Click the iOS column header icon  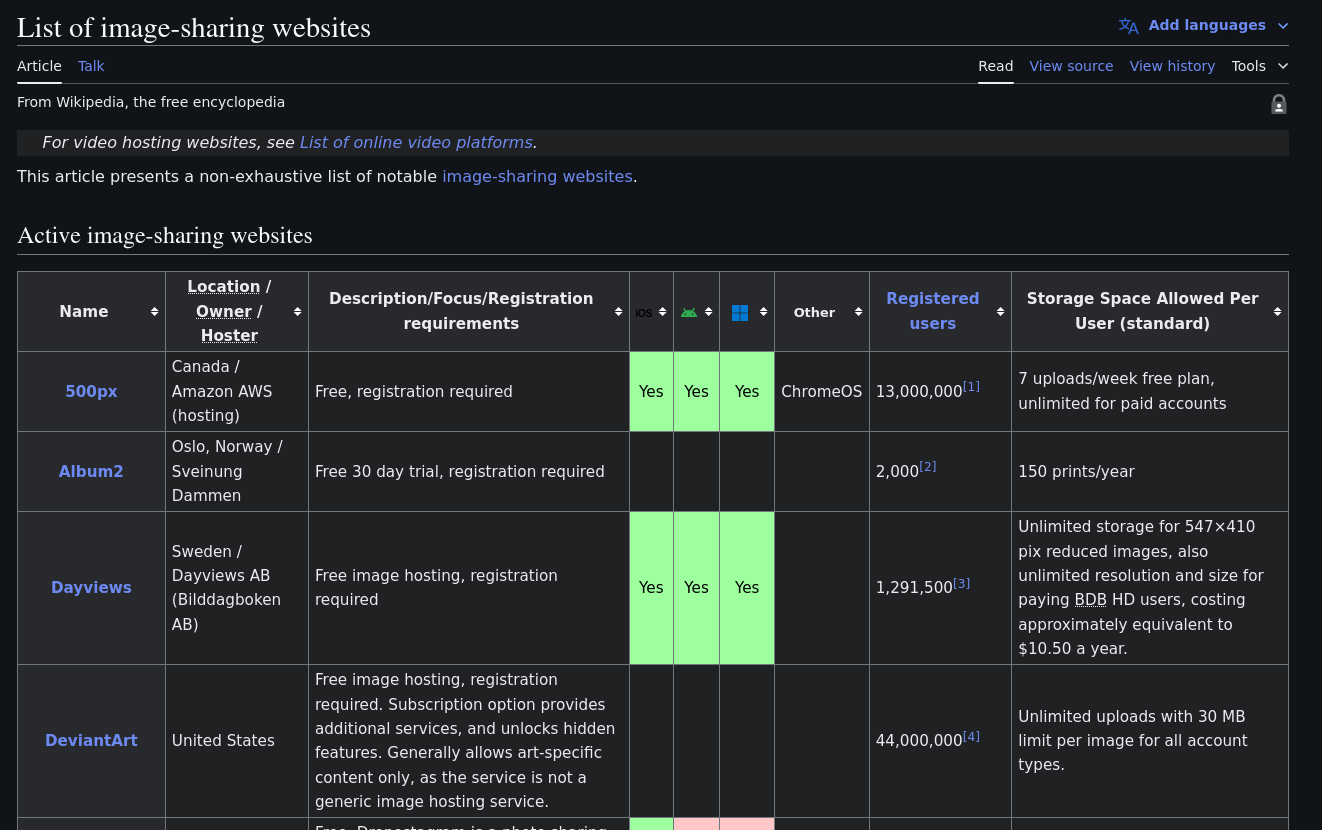click(x=644, y=313)
